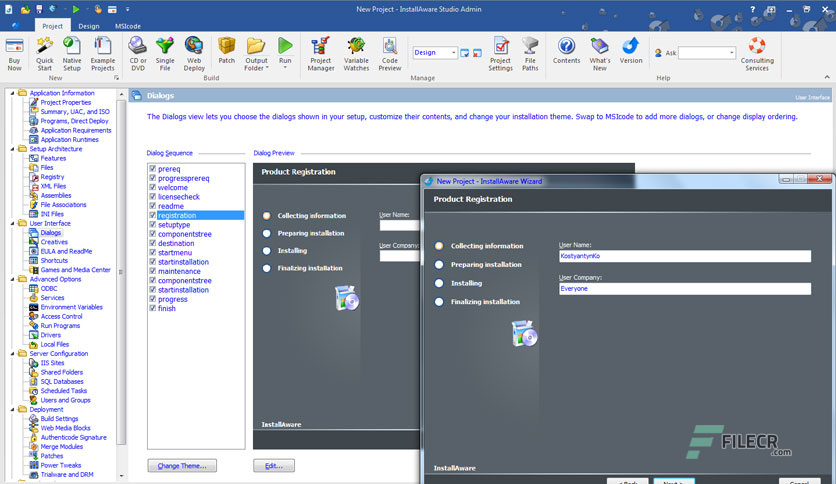Select Installing radio in wizard window
836x484 pixels.
pos(439,283)
